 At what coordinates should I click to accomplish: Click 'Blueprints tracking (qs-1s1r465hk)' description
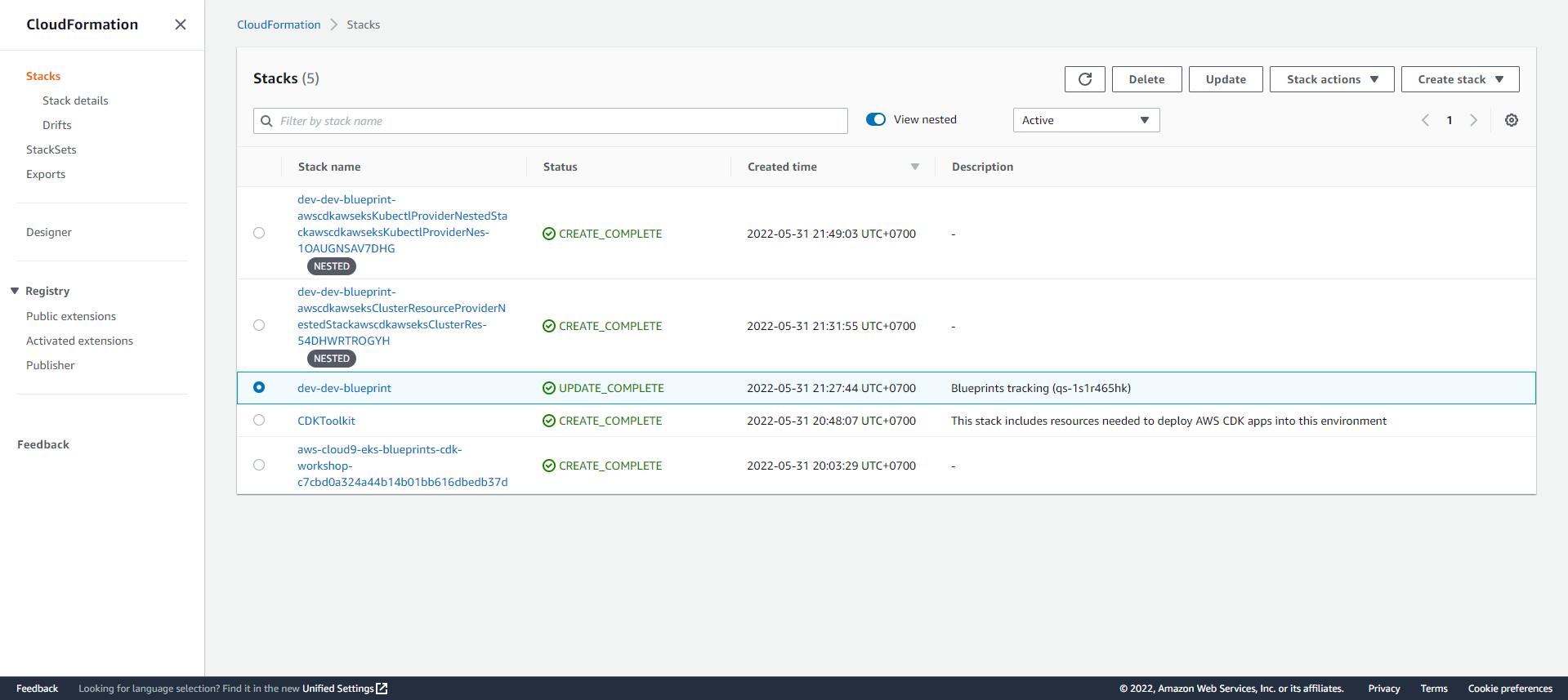coord(1041,388)
